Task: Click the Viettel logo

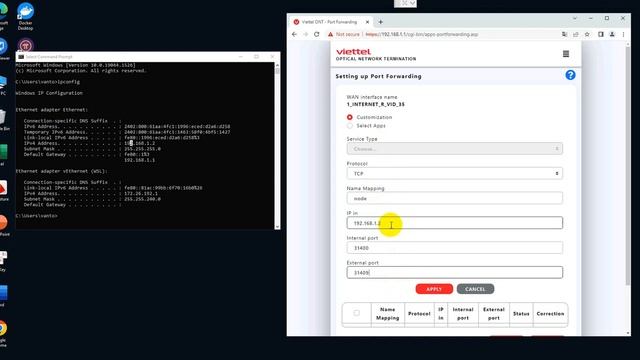Action: pyautogui.click(x=353, y=51)
